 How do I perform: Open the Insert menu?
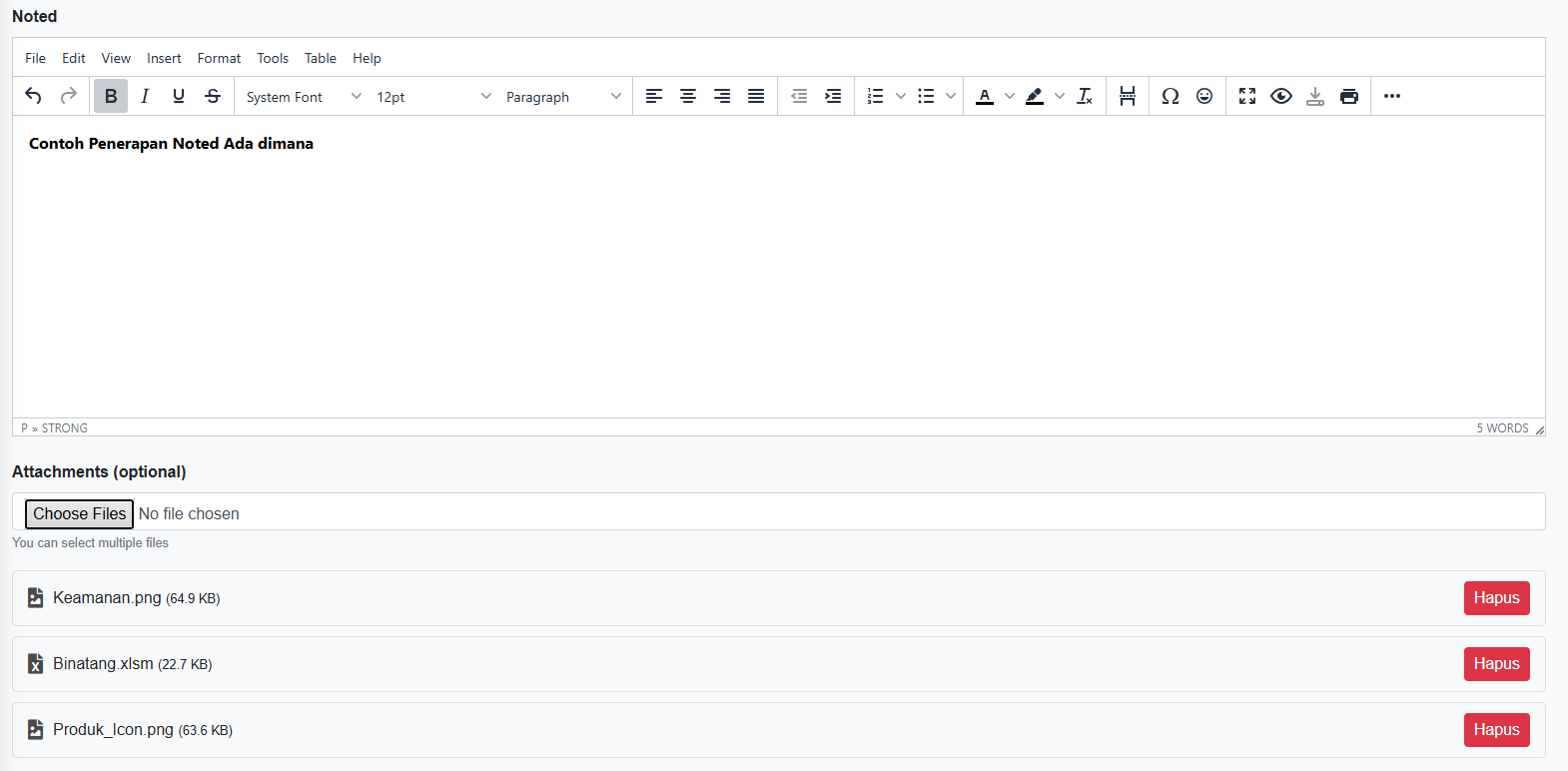(164, 58)
